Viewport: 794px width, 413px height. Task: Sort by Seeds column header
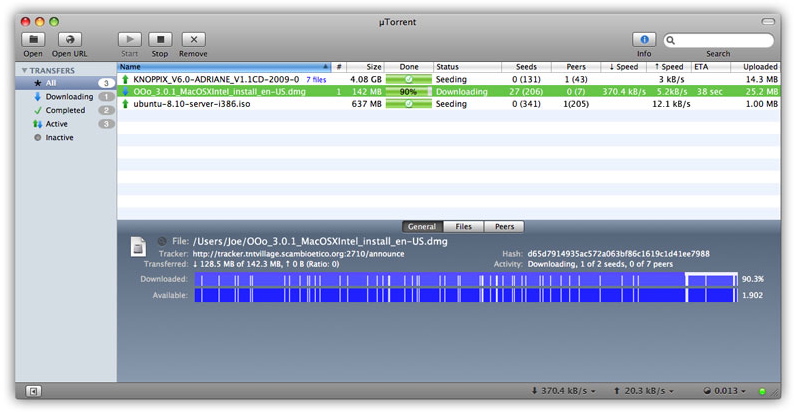(x=526, y=67)
